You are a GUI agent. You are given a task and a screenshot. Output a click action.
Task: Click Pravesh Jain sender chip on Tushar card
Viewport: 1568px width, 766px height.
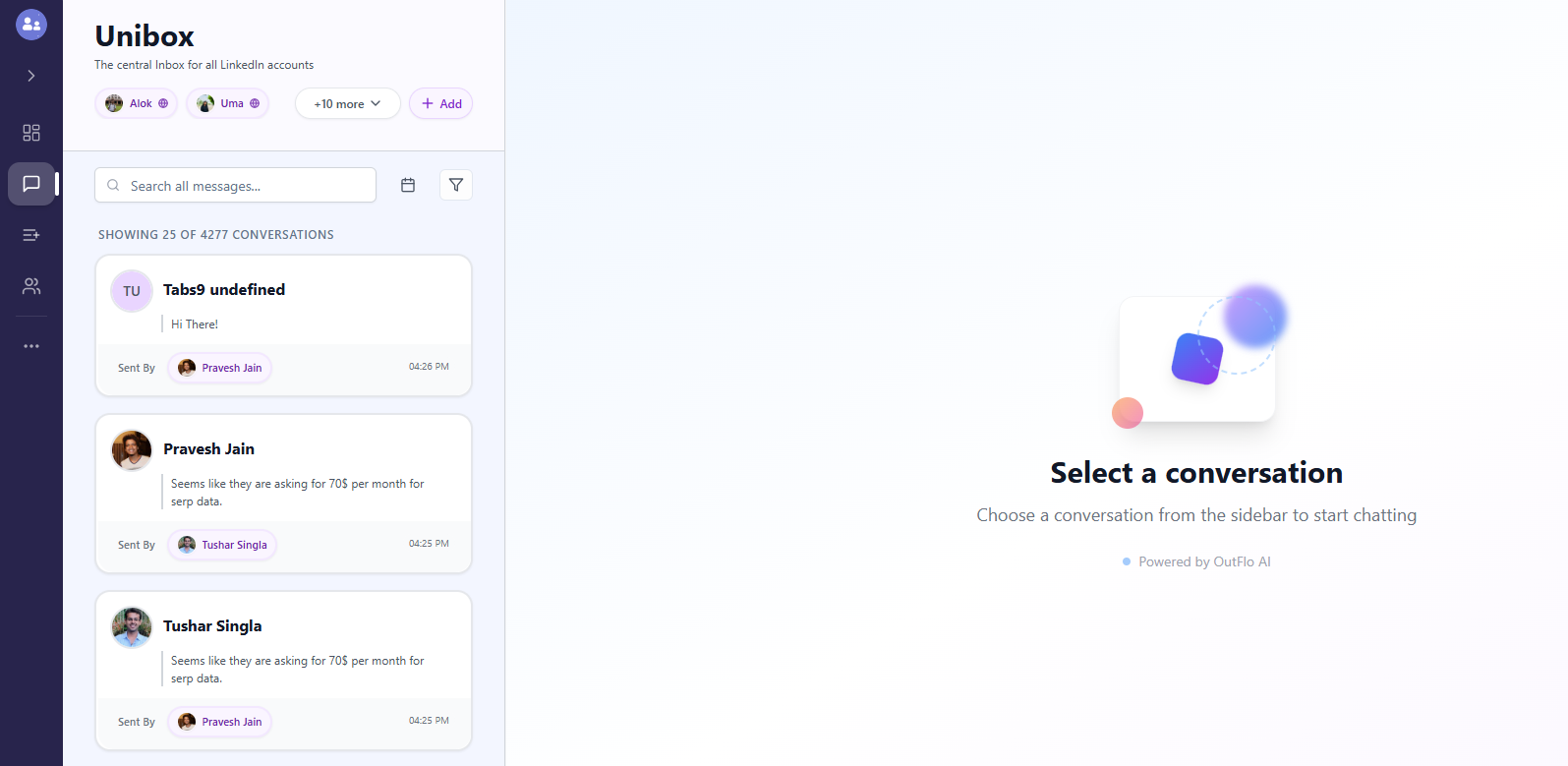[220, 722]
